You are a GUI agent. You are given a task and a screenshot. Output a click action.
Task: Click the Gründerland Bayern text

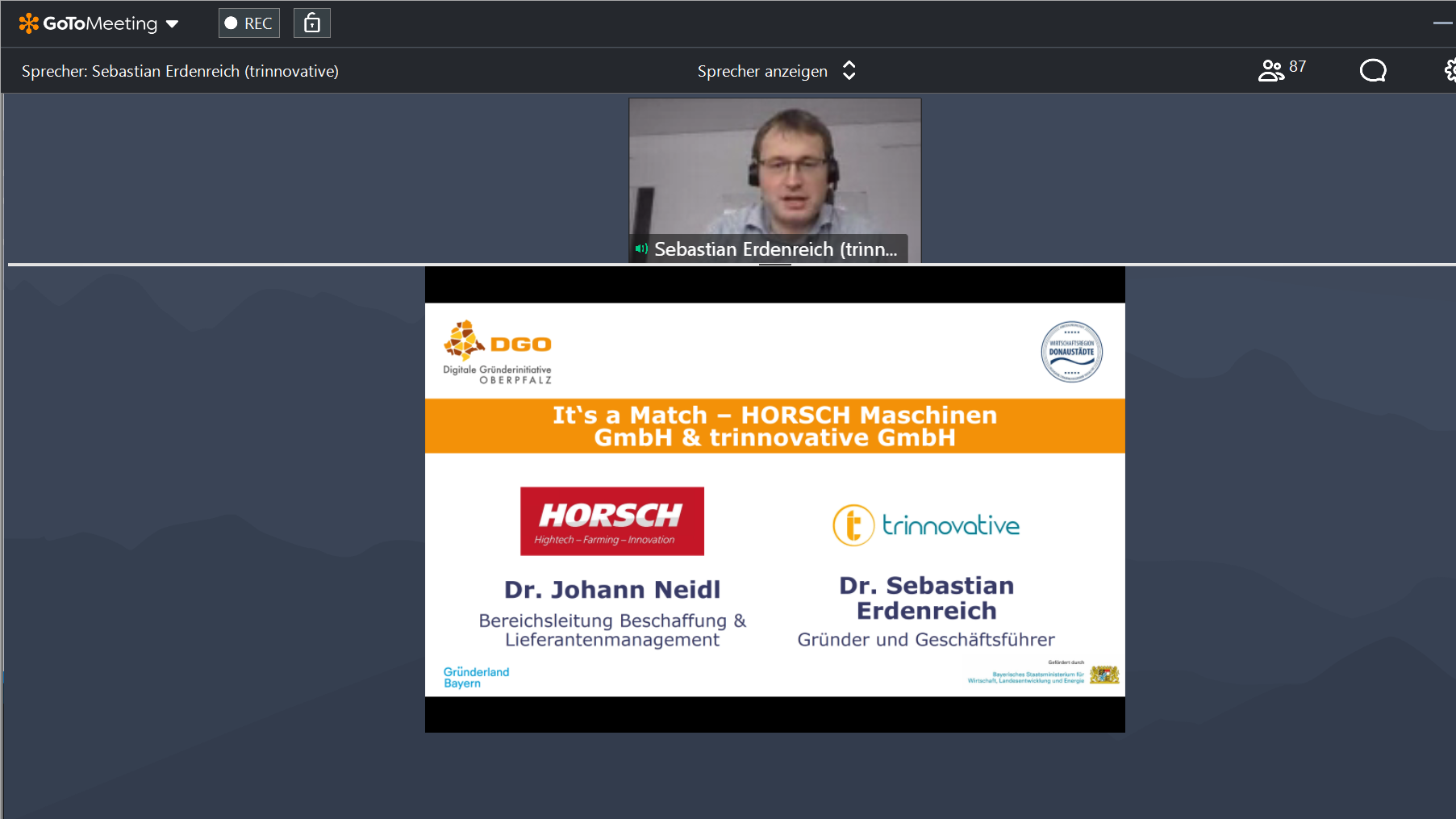click(x=476, y=677)
